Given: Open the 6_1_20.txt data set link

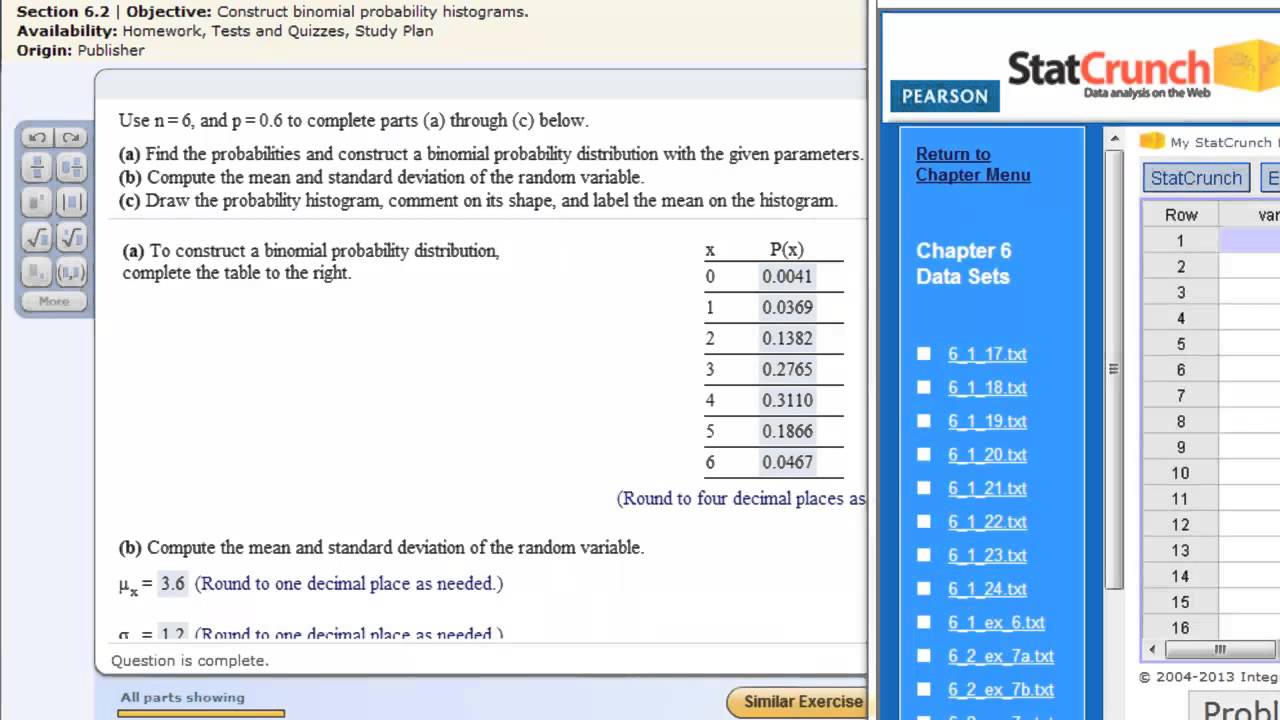Looking at the screenshot, I should coord(987,455).
